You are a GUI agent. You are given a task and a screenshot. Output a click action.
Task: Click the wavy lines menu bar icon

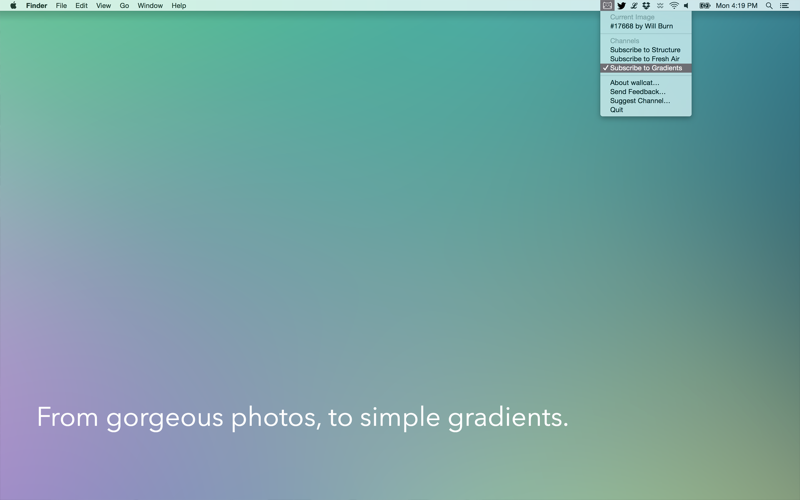(660, 6)
